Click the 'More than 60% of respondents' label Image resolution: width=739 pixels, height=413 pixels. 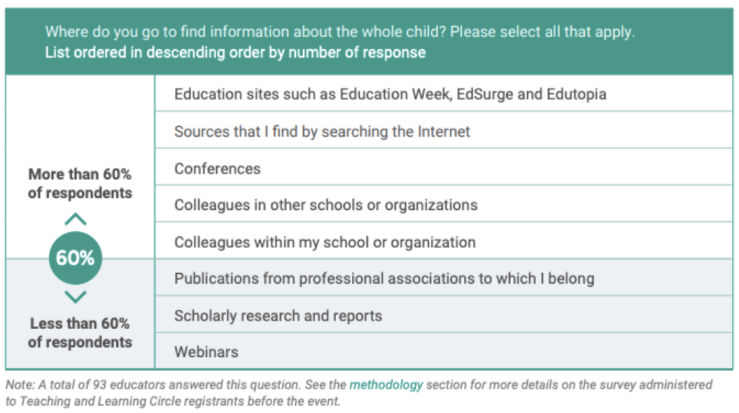click(79, 183)
